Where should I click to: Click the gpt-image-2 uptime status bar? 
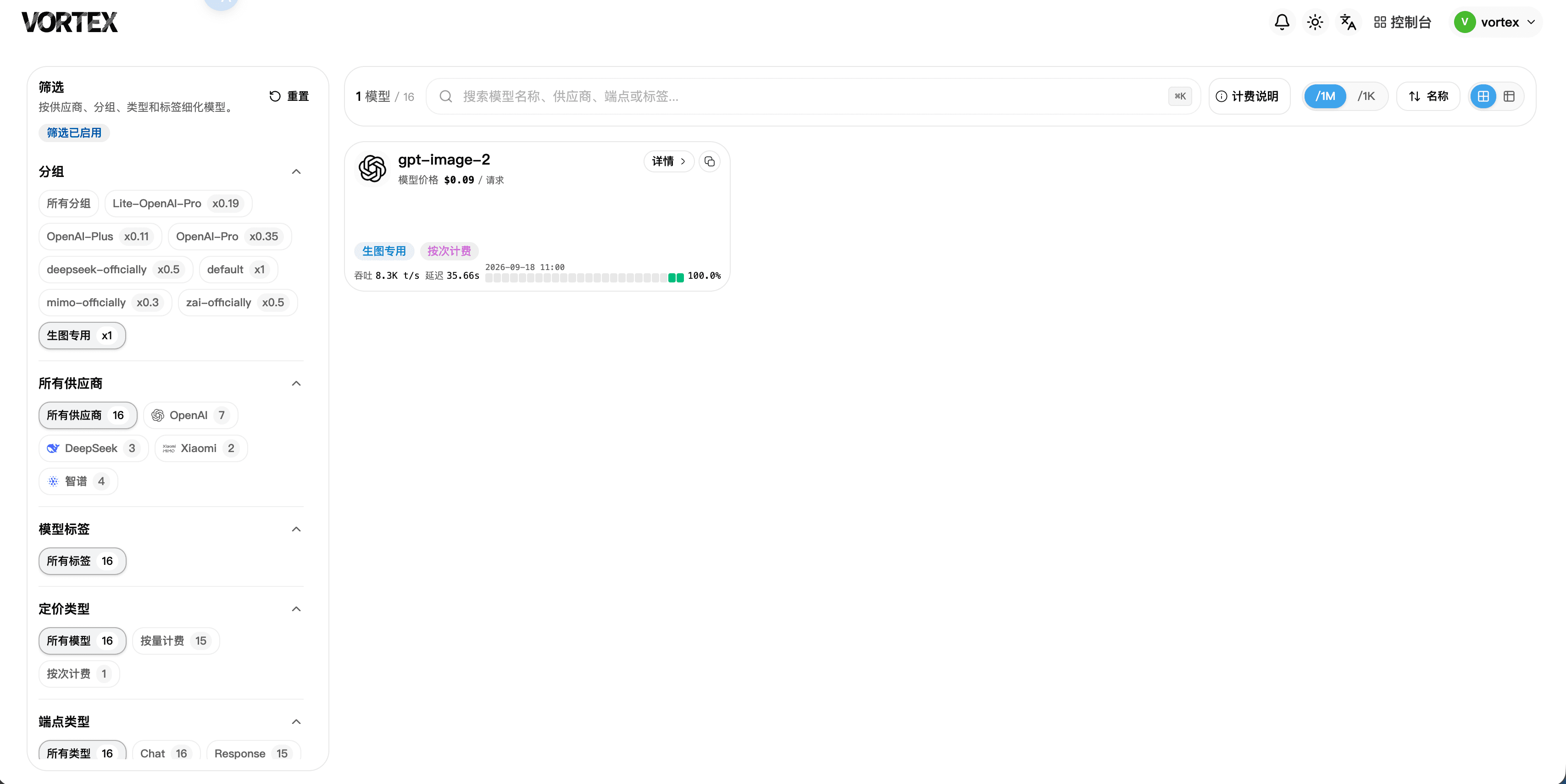coord(584,278)
